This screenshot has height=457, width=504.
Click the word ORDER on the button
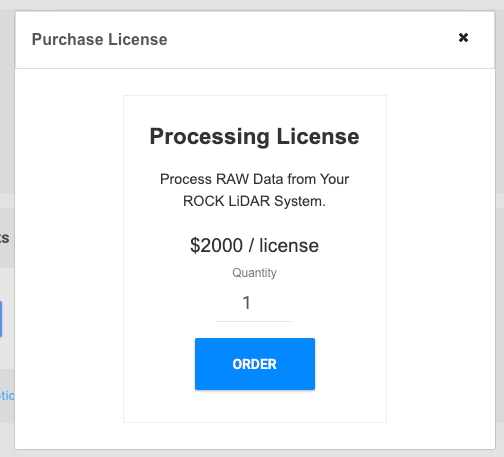pos(255,364)
